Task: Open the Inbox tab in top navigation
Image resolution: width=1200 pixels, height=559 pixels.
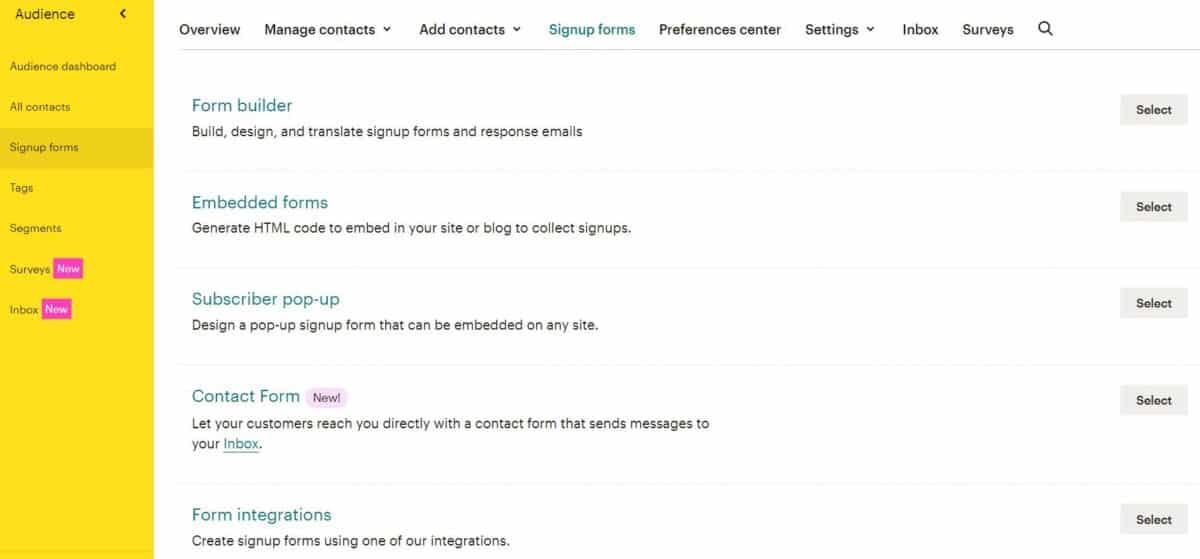Action: click(920, 29)
